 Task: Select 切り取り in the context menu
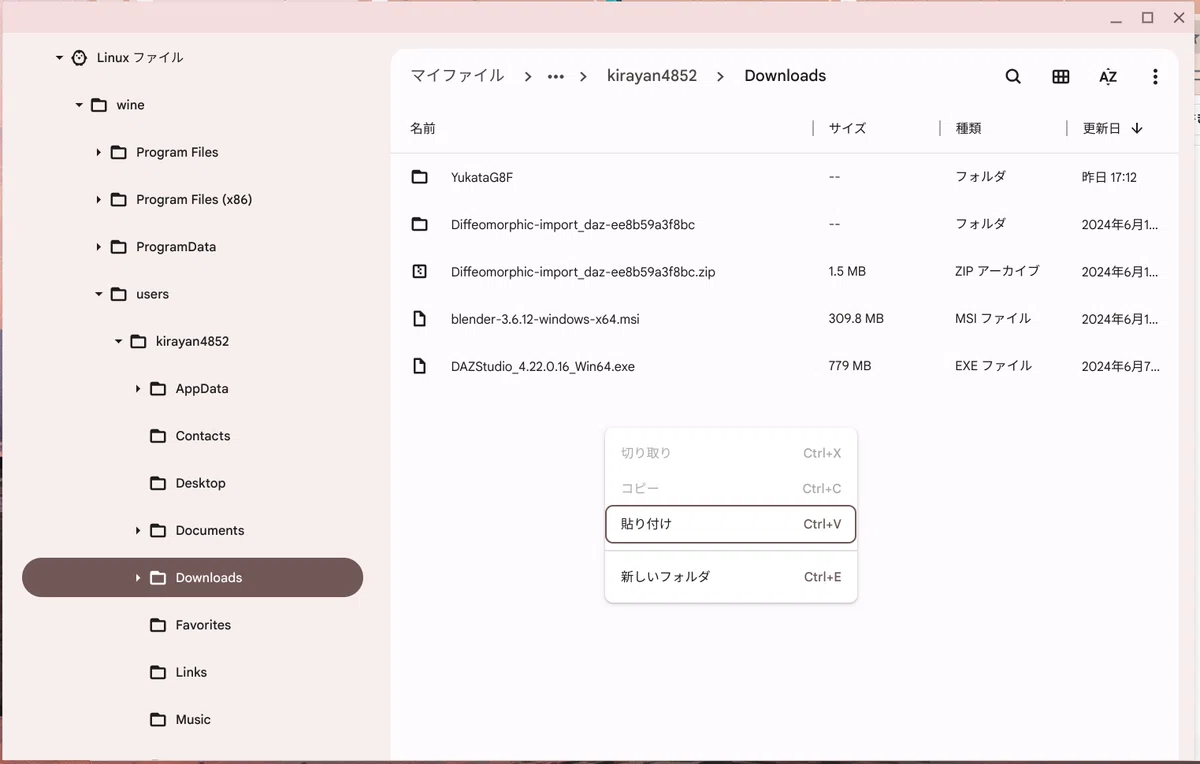coord(731,453)
